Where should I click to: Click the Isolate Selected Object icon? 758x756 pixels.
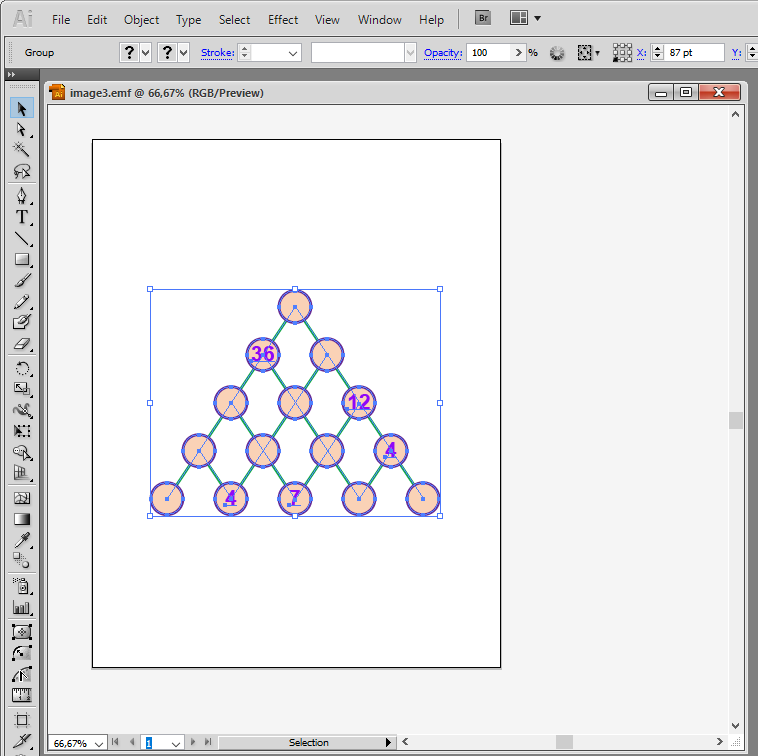(584, 53)
